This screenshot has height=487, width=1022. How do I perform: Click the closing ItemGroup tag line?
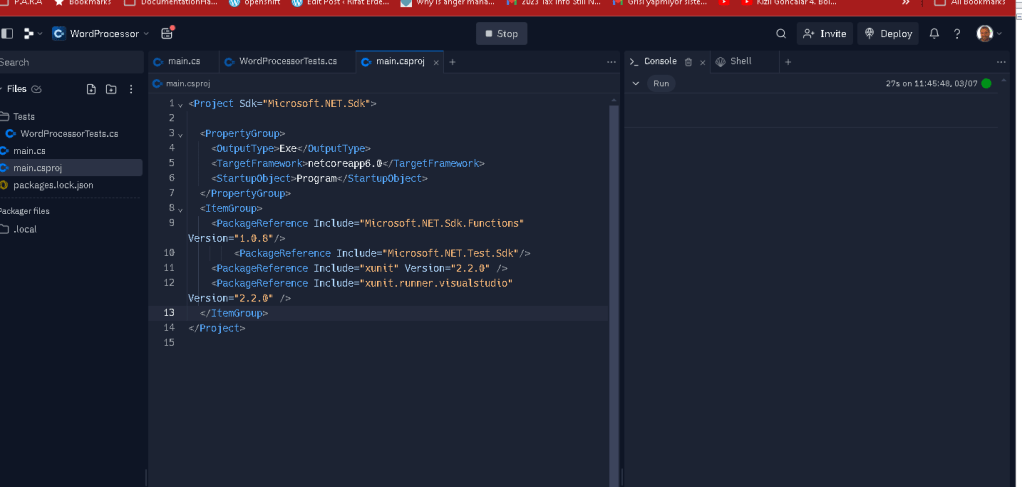[234, 313]
